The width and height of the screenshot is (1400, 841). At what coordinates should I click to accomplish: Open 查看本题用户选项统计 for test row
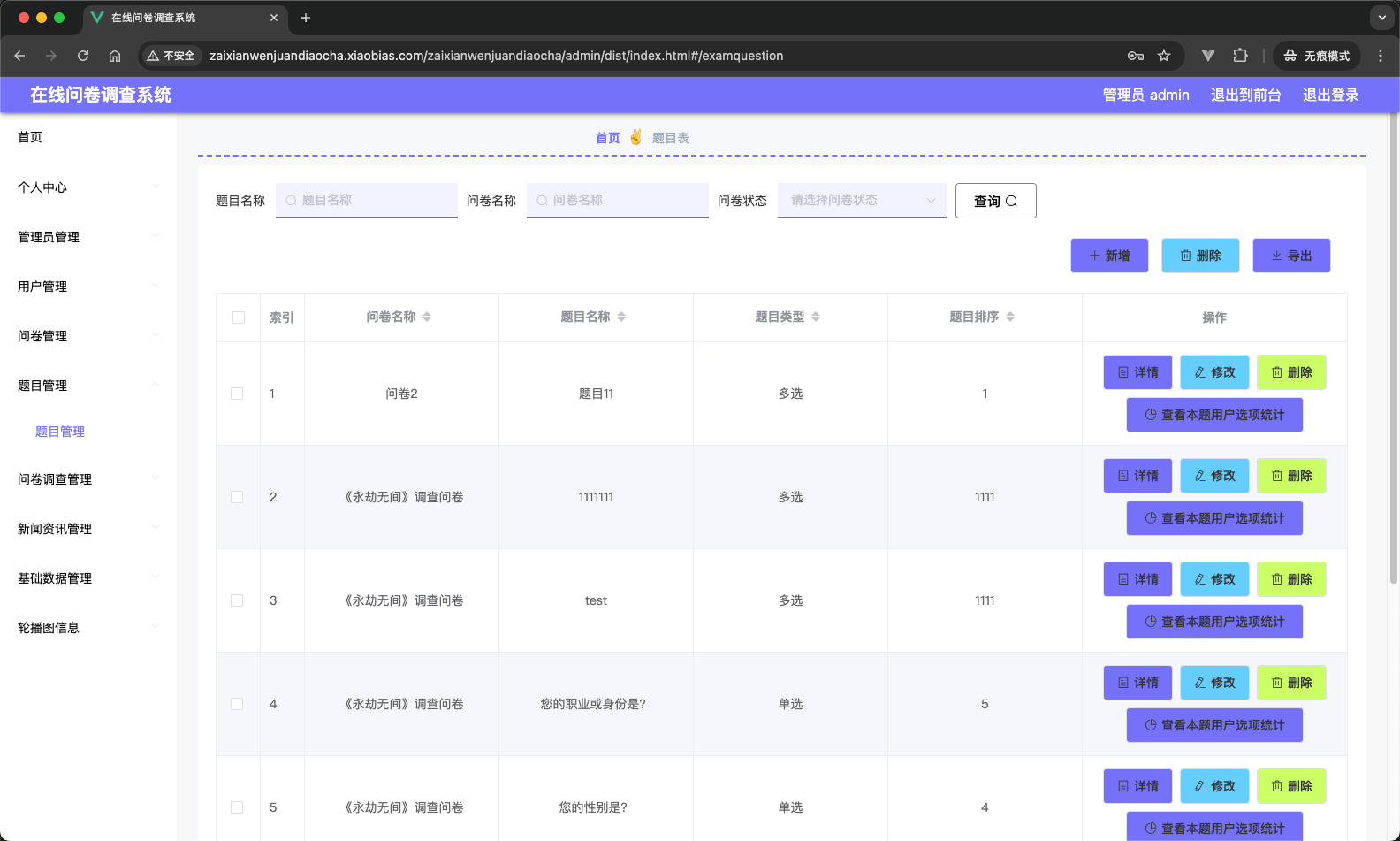[1214, 622]
